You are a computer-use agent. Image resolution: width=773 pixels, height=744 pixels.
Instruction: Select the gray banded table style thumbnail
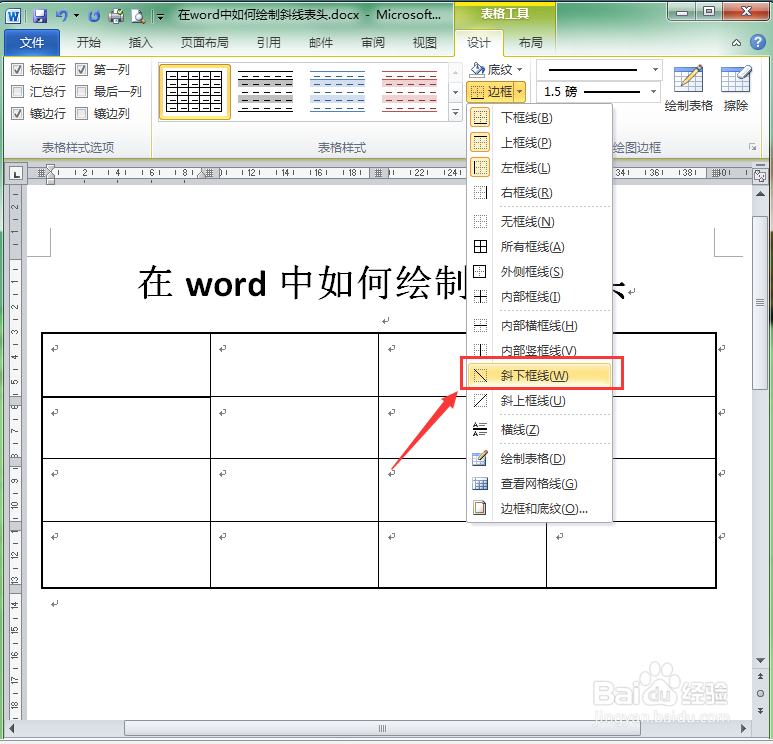(265, 92)
